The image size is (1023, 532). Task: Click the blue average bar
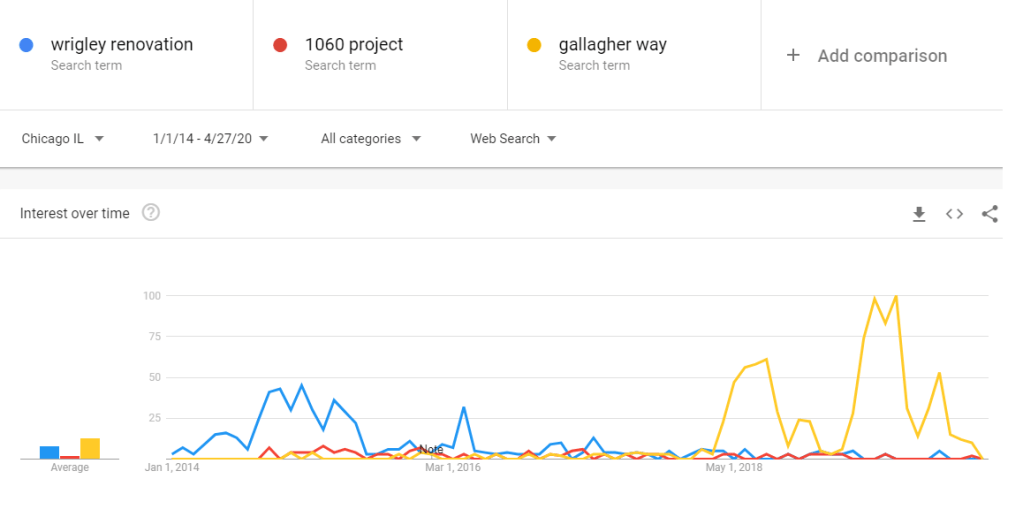(49, 452)
